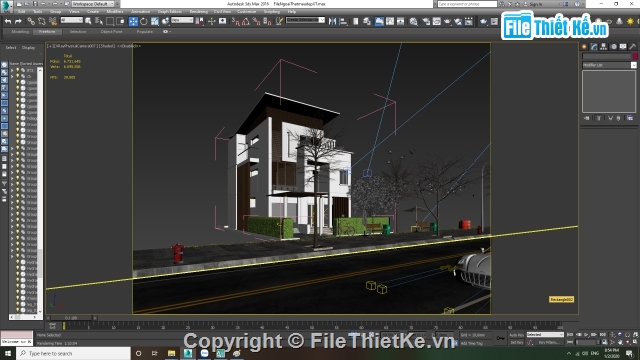The image size is (640, 360).
Task: Open the Modifiers menu
Action: (115, 12)
